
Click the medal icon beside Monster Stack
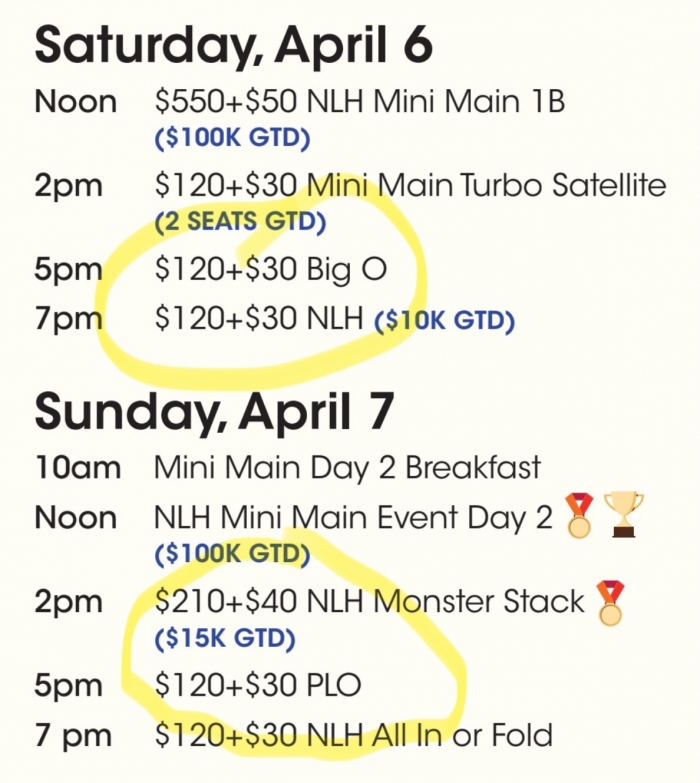tap(611, 603)
